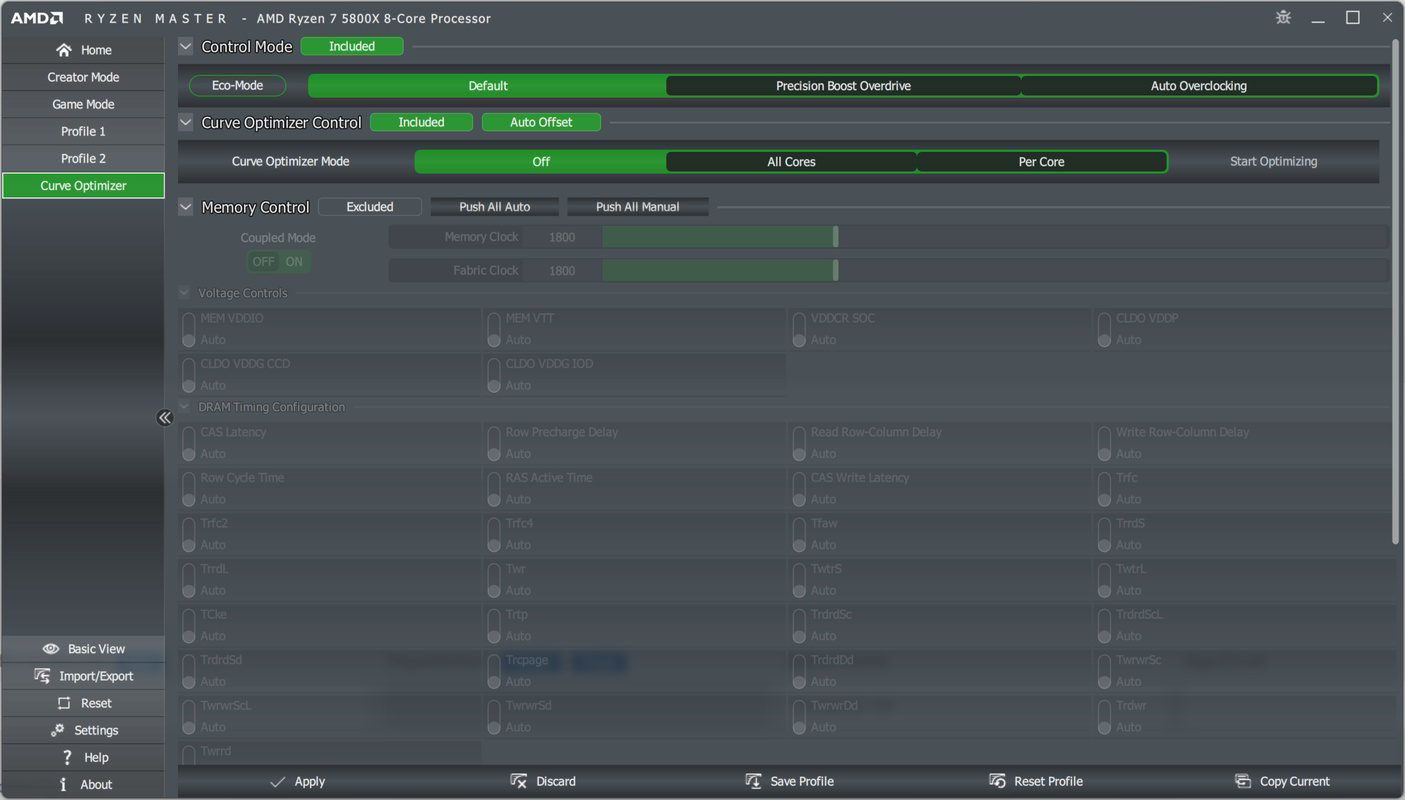Screen dimensions: 1405x800
Task: Click the AMD logo in title bar
Action: pyautogui.click(x=37, y=18)
